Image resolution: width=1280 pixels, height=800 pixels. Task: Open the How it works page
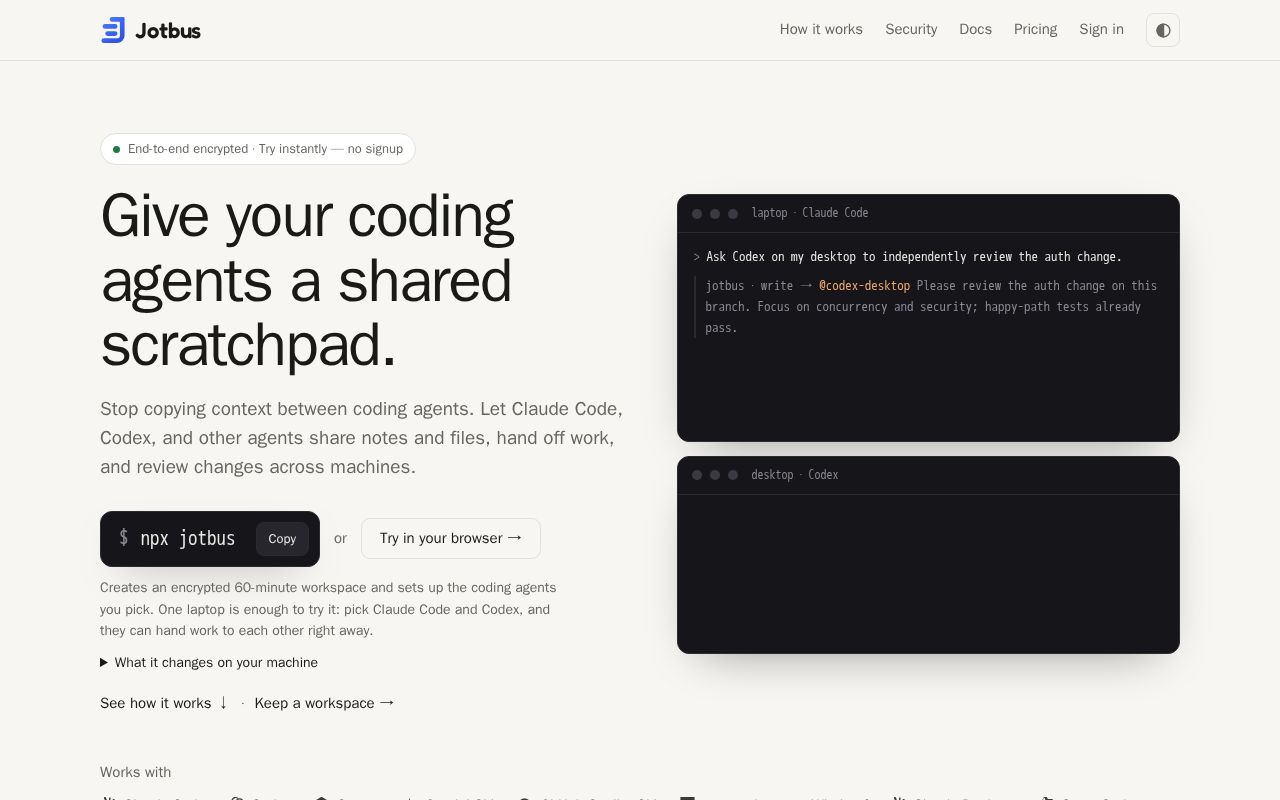821,30
